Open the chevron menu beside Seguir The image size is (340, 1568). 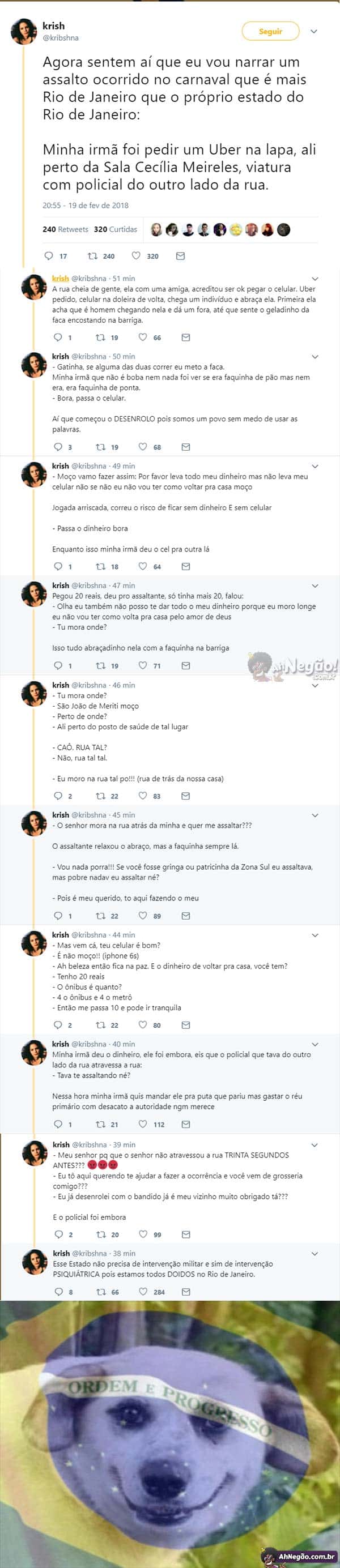[314, 31]
